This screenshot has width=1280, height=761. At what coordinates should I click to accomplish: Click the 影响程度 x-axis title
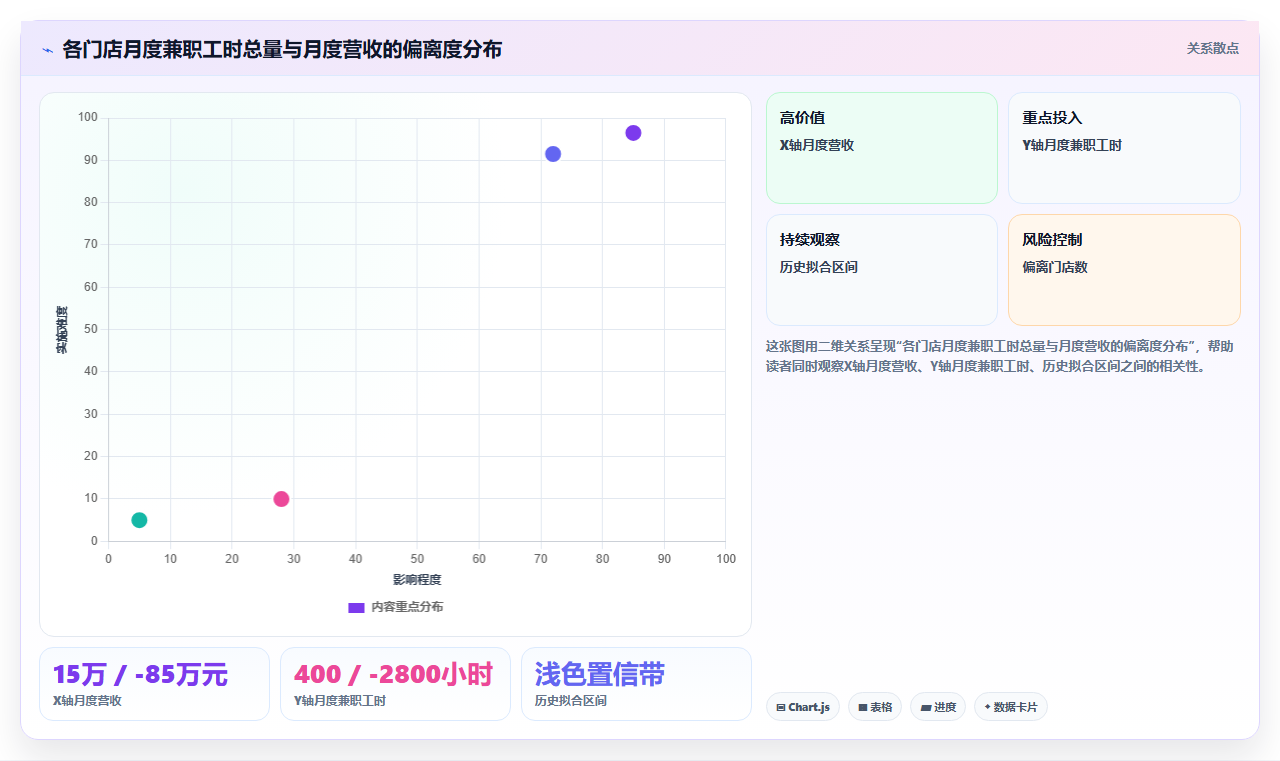click(x=417, y=580)
